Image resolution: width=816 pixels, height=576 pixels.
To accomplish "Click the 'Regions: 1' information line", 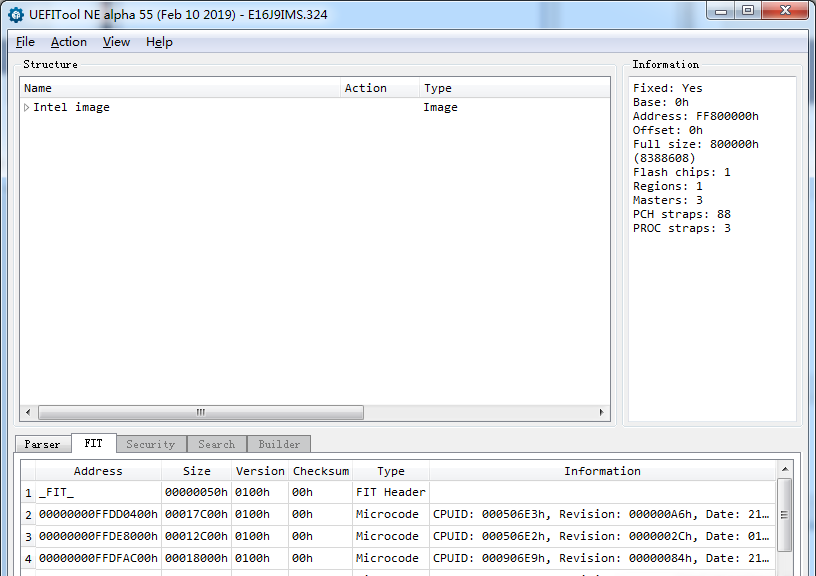I will (x=668, y=186).
